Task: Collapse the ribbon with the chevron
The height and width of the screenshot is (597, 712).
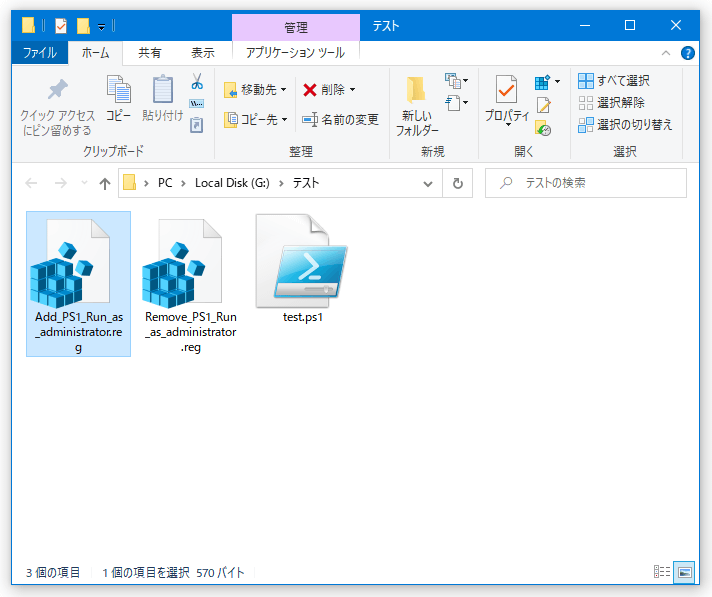Action: tap(666, 53)
